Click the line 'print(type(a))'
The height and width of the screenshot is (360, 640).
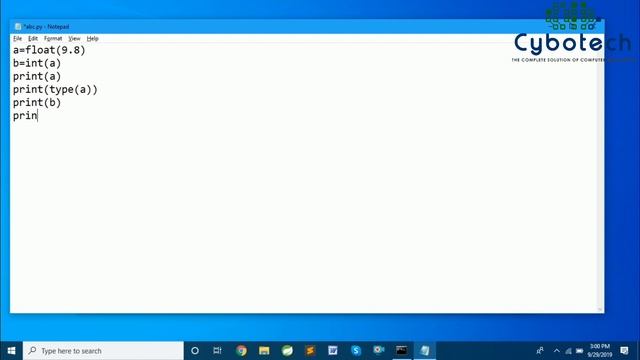coord(55,89)
